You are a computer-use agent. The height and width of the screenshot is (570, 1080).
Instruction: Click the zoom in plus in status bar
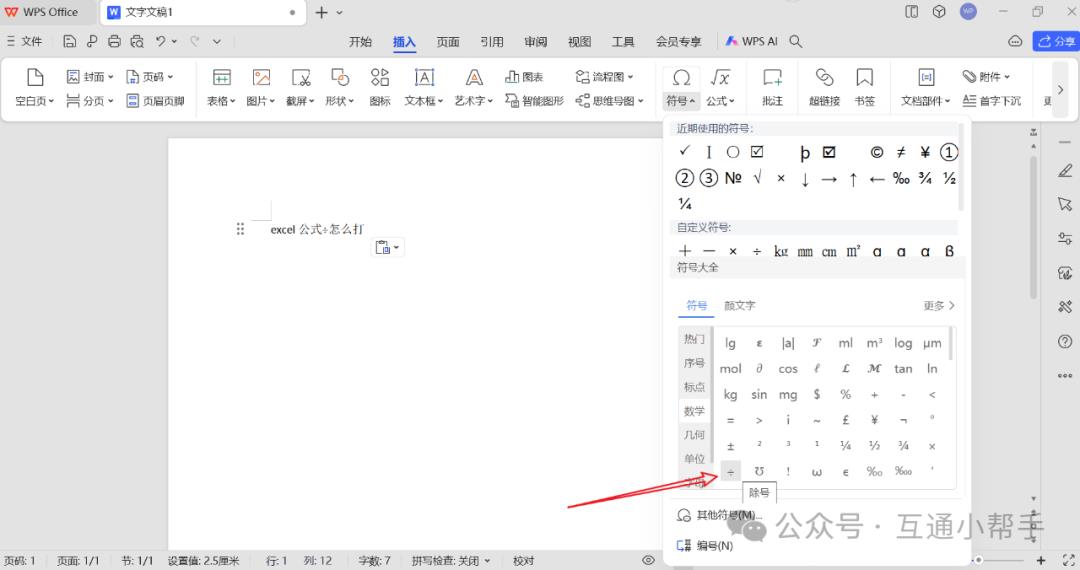click(1041, 560)
